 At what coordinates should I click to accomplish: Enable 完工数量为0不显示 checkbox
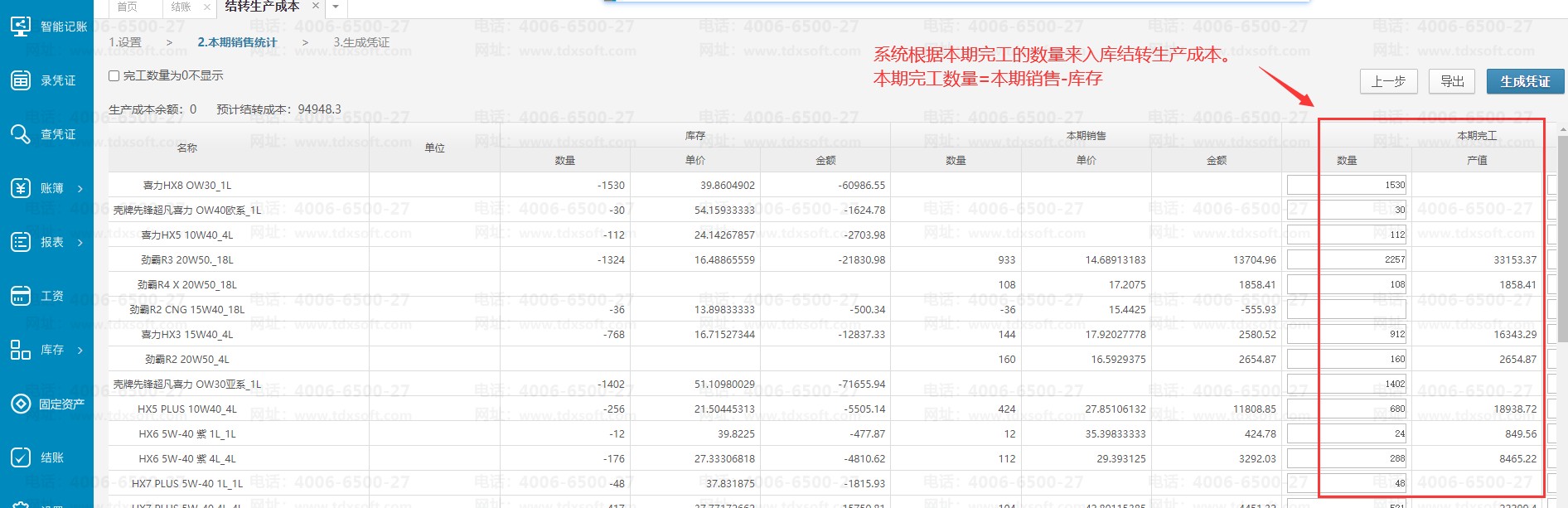coord(114,76)
